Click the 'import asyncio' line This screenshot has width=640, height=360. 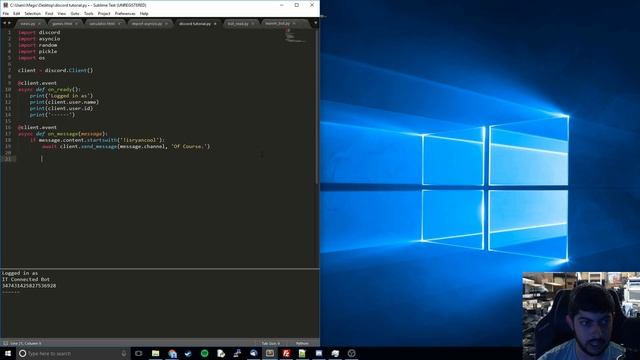39,39
